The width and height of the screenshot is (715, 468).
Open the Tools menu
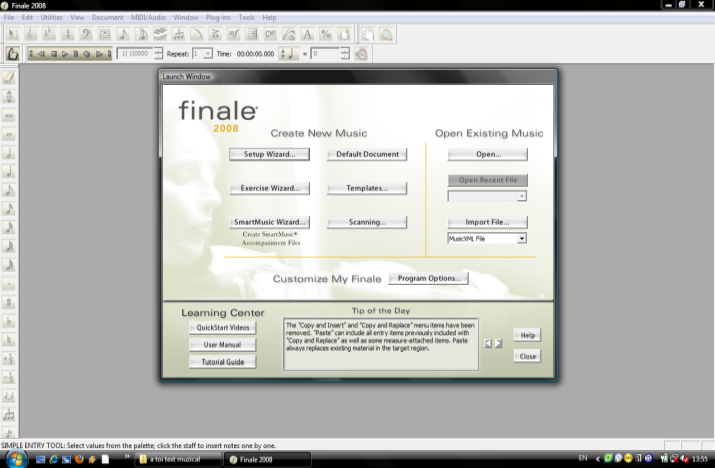(x=247, y=17)
